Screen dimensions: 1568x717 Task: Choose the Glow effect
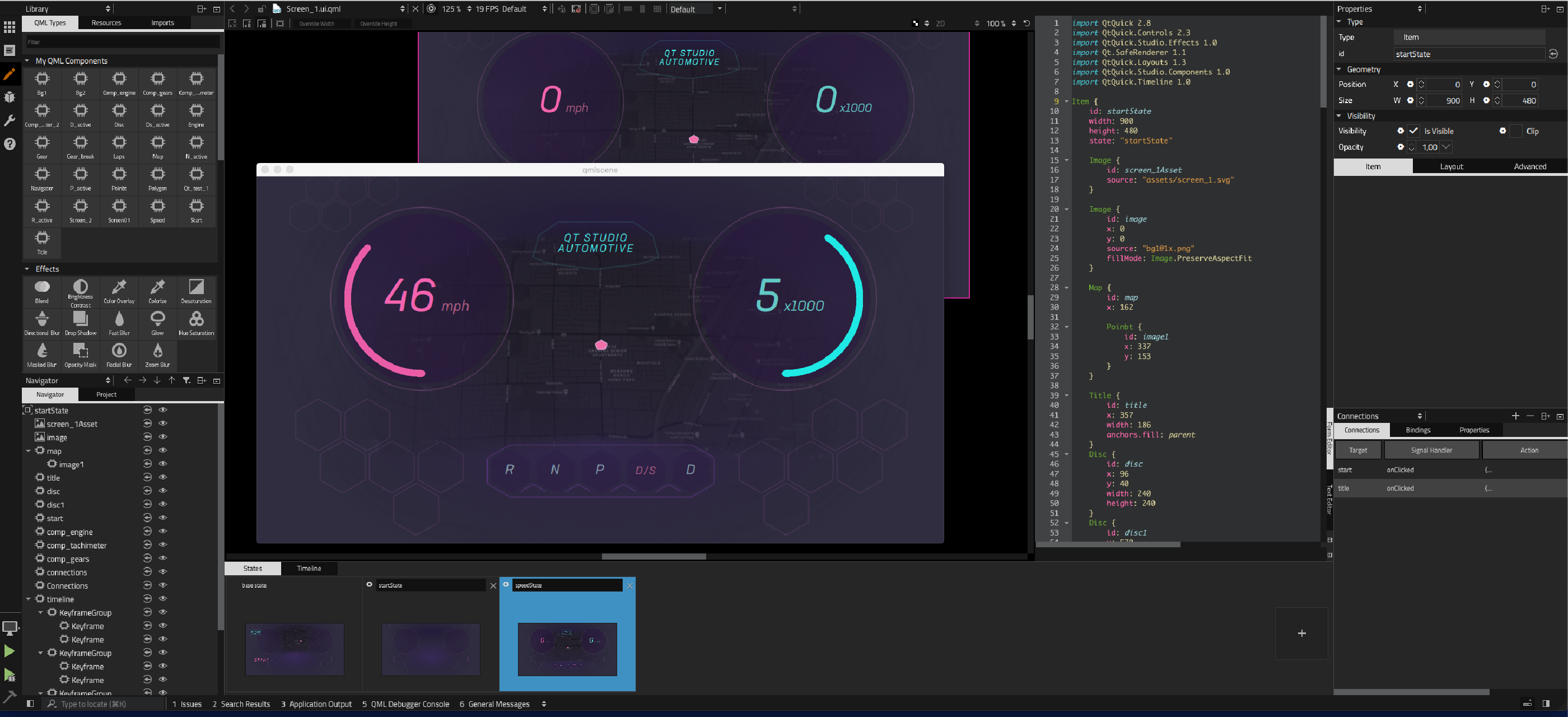pos(158,323)
